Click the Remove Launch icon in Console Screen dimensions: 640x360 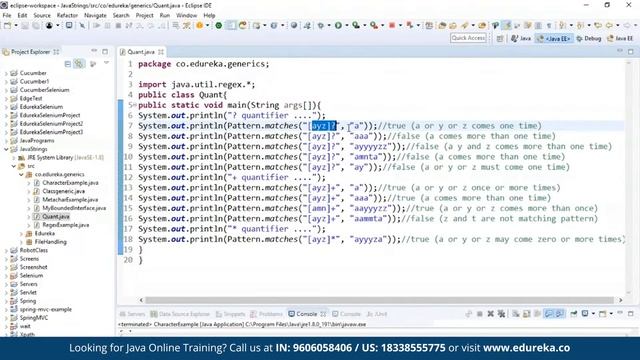(491, 313)
